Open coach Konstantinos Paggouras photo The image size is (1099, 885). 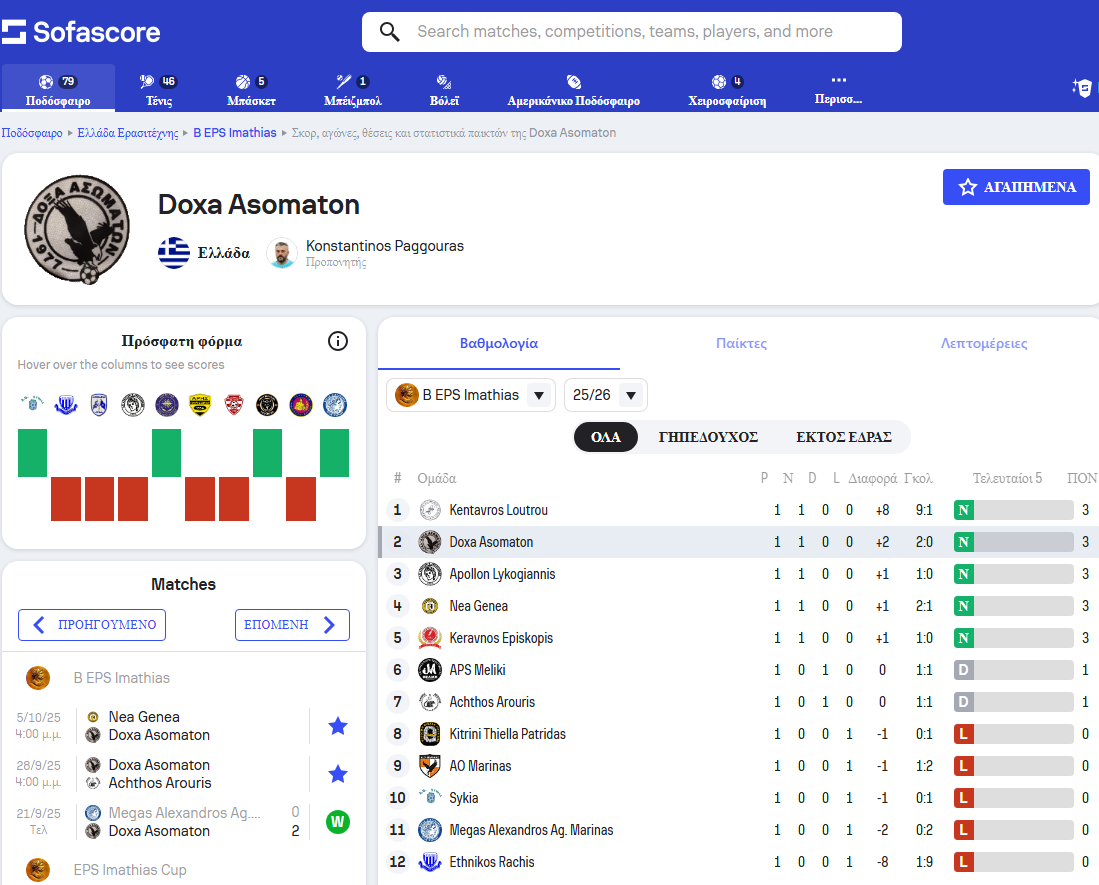click(x=282, y=253)
